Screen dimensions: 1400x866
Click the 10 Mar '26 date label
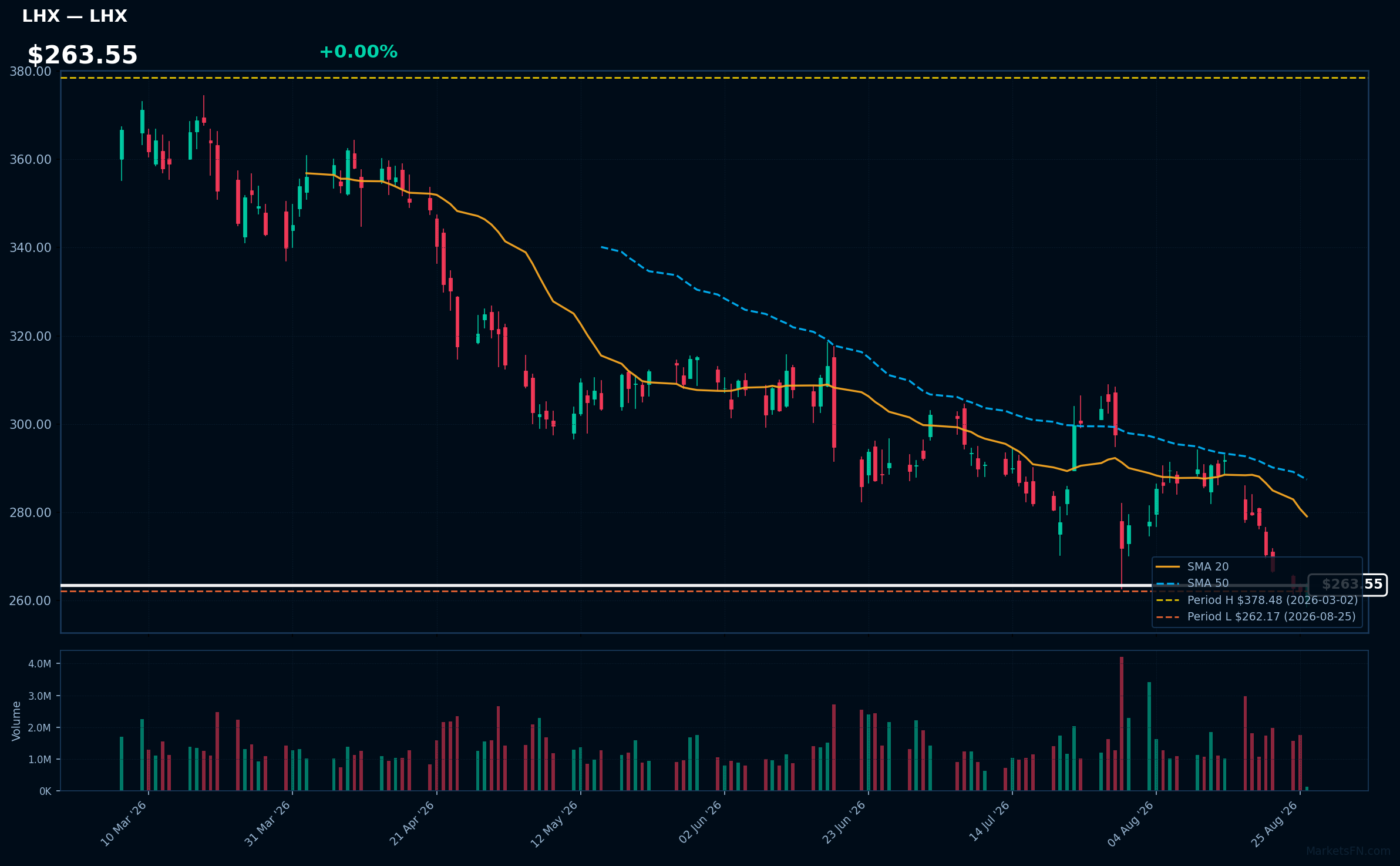123,824
